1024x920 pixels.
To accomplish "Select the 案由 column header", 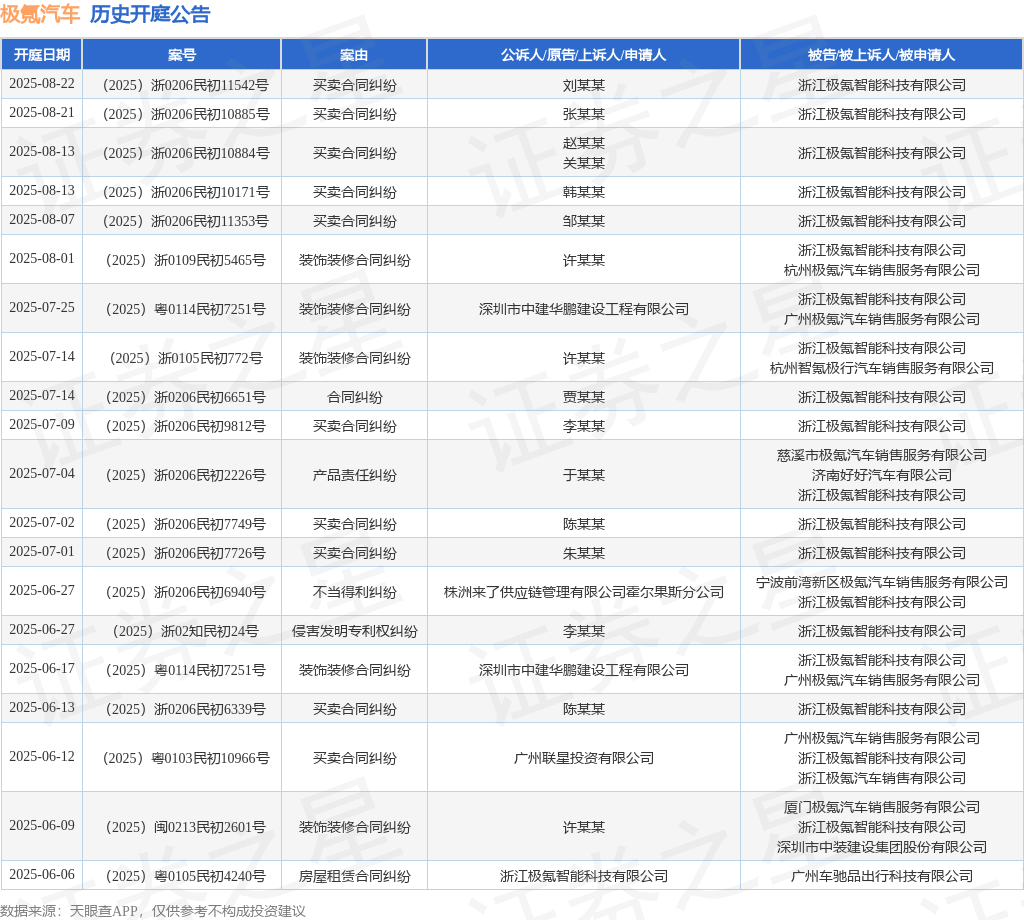I will click(354, 55).
